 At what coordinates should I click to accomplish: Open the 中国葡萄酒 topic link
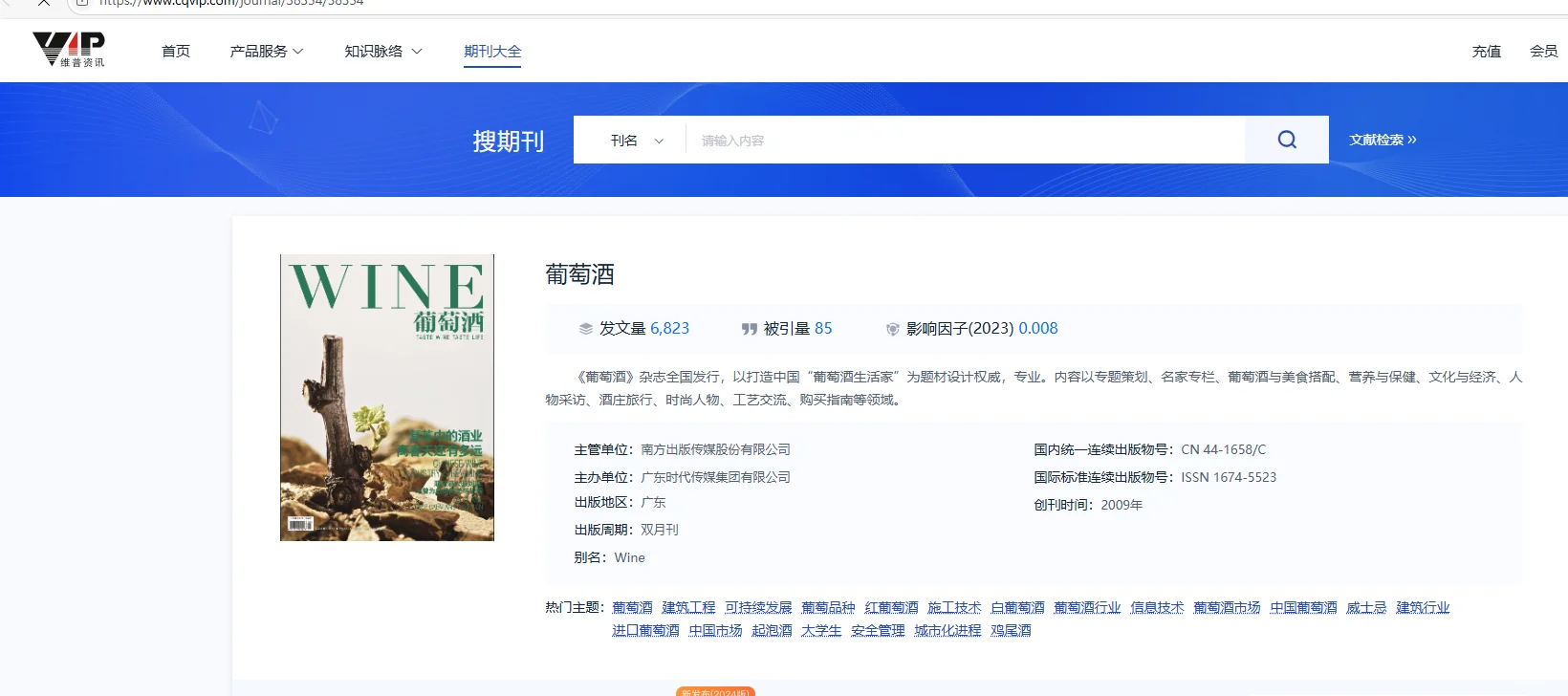pyautogui.click(x=1303, y=608)
